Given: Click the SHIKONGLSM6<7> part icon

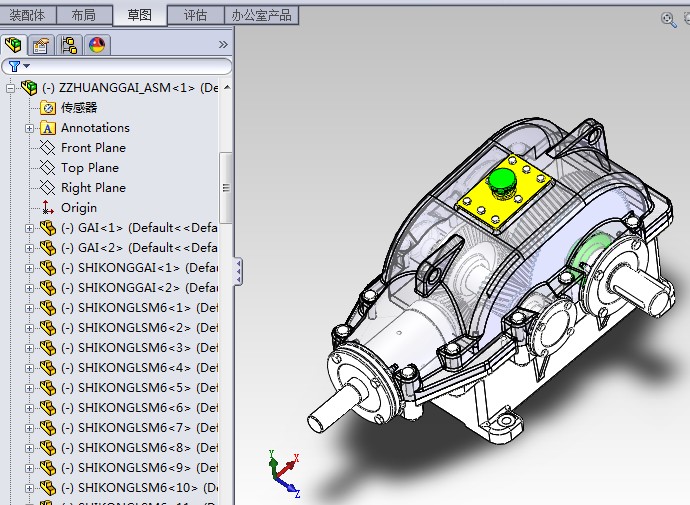Looking at the screenshot, I should (x=48, y=428).
